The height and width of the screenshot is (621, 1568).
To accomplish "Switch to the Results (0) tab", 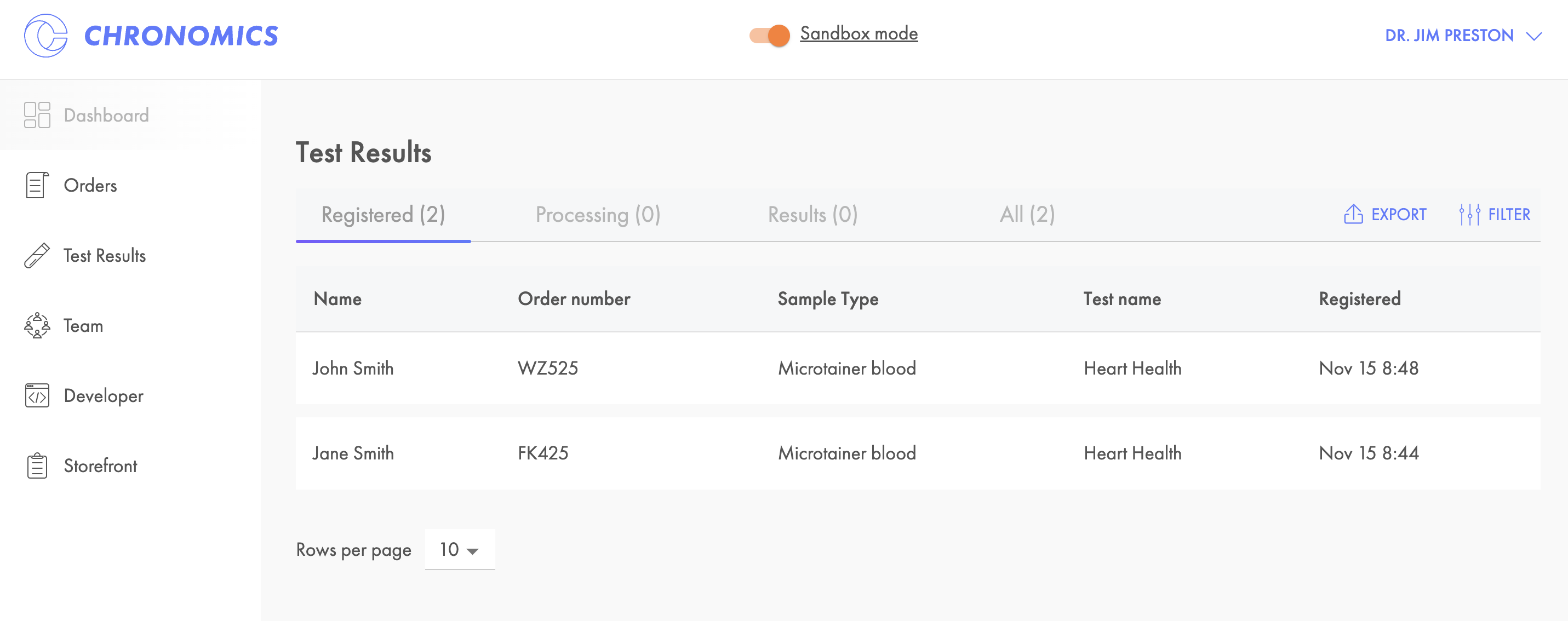I will coord(812,214).
